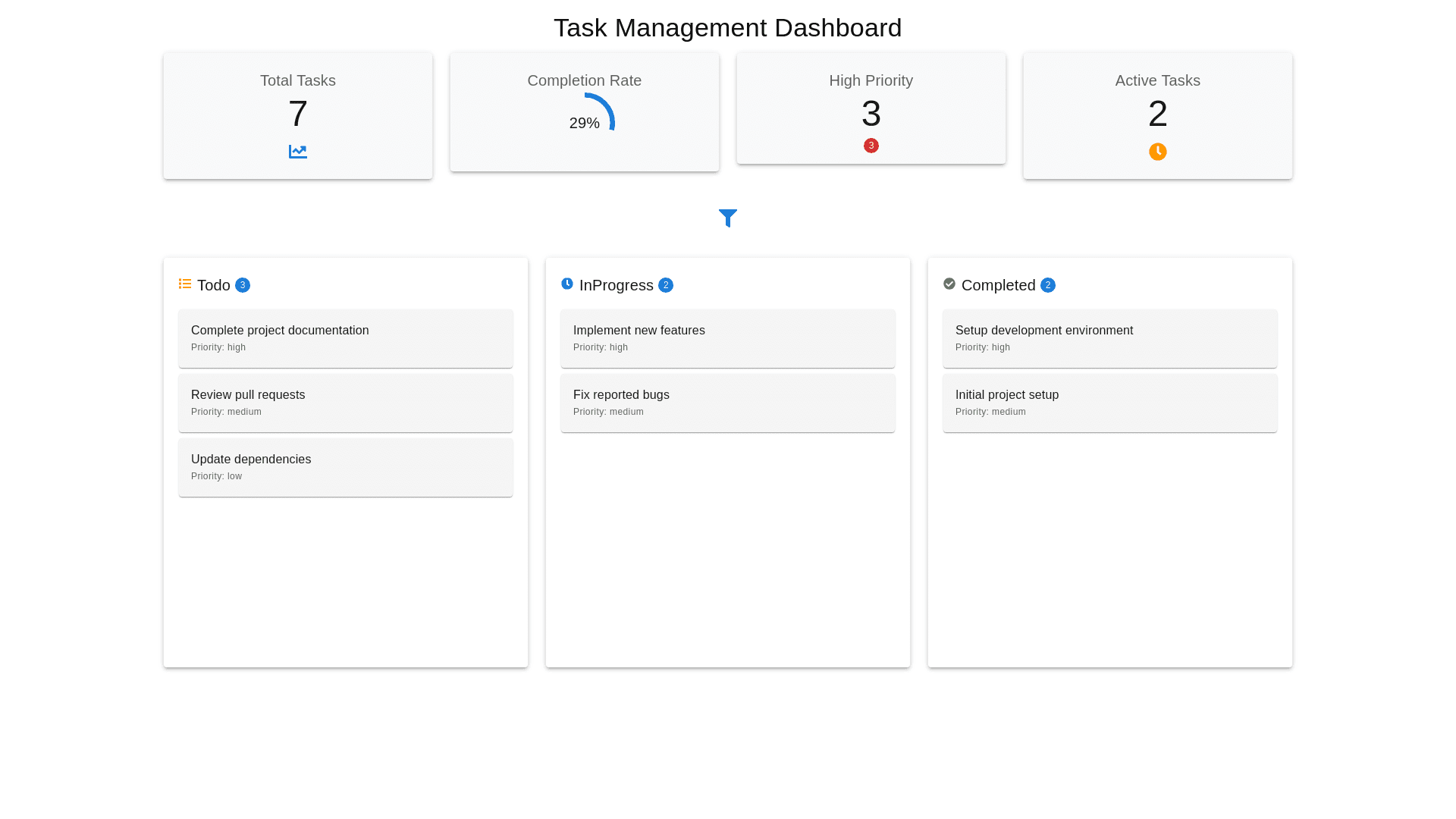Image resolution: width=1456 pixels, height=819 pixels.
Task: Click the orange list icon next to Todo
Action: [185, 284]
